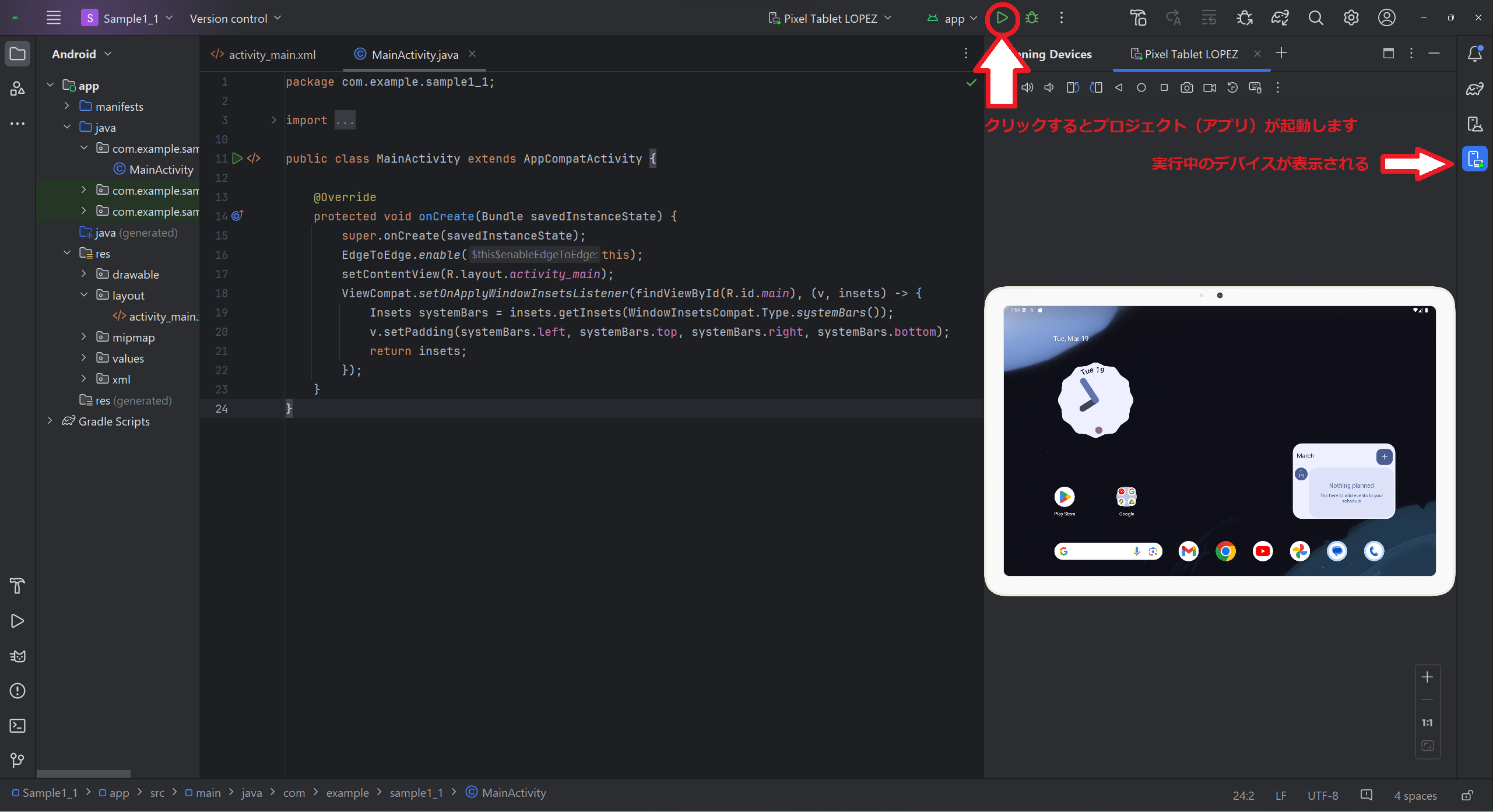This screenshot has height=812, width=1493.
Task: Start debugging with the bug icon
Action: click(1032, 18)
